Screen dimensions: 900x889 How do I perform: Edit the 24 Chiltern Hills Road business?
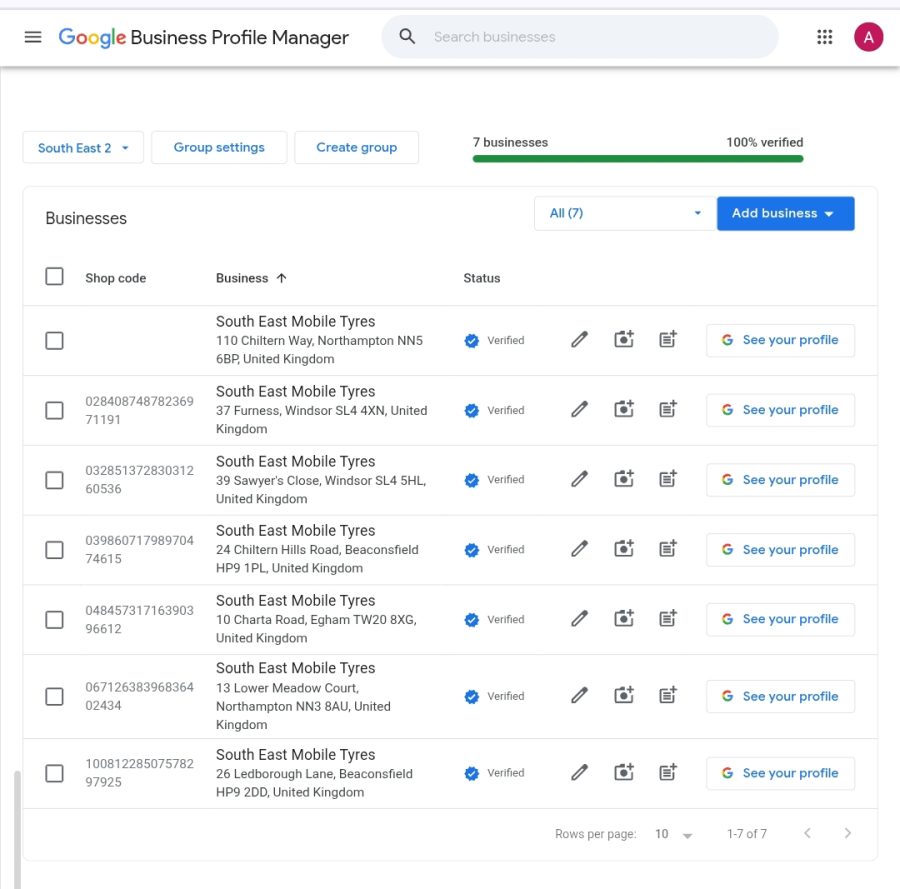coord(579,549)
